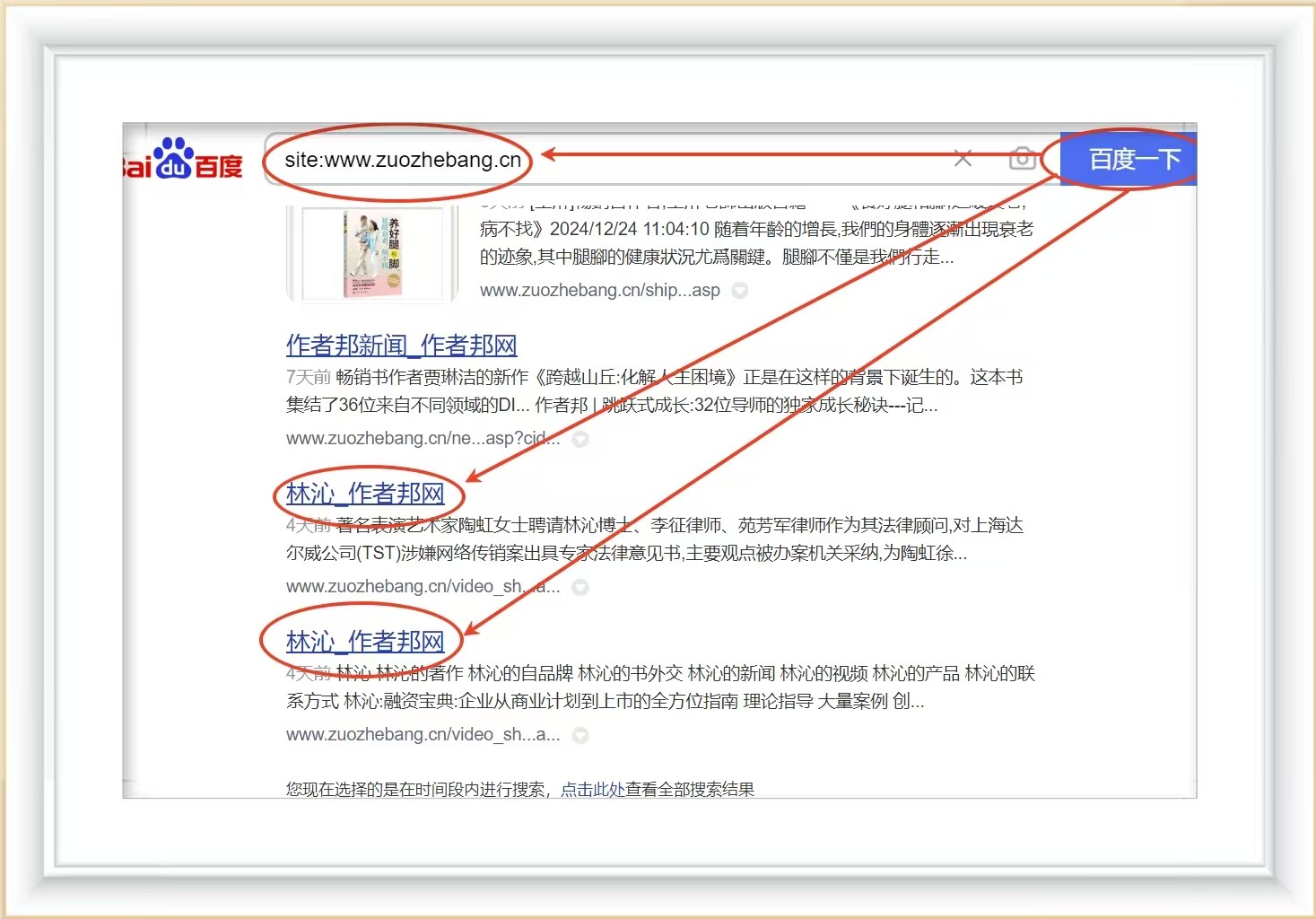This screenshot has width=1316, height=919.
Task: Click the badge icon after the ne...asp?cid URL
Action: [x=580, y=439]
